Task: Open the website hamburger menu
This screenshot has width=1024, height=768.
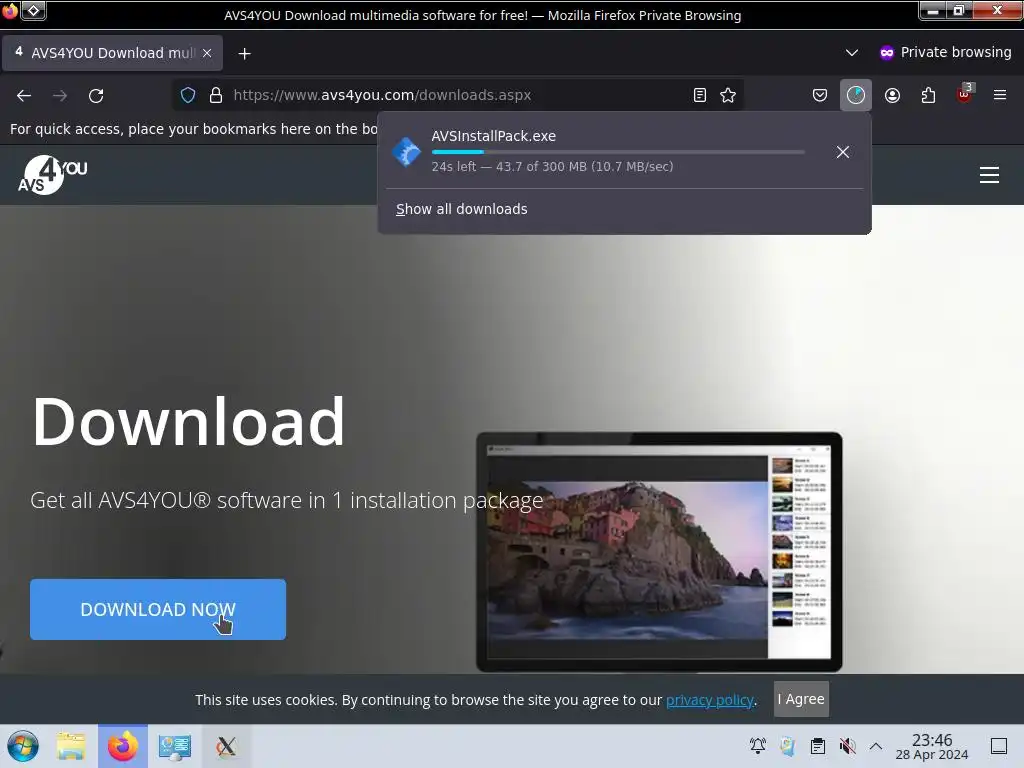Action: pos(989,175)
